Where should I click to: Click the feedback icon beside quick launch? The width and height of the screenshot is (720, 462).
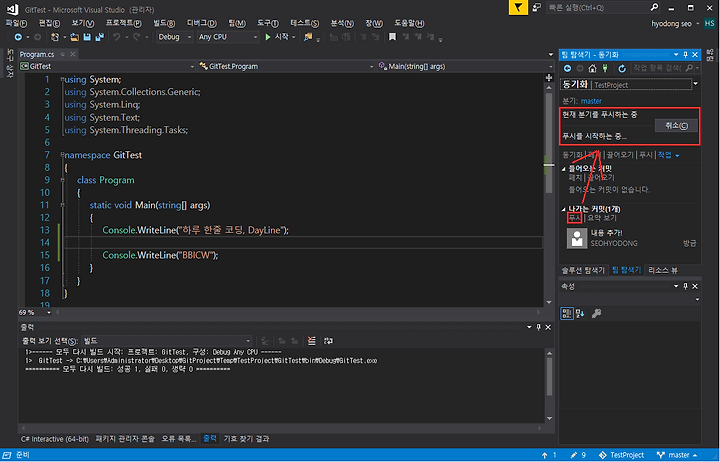click(536, 7)
